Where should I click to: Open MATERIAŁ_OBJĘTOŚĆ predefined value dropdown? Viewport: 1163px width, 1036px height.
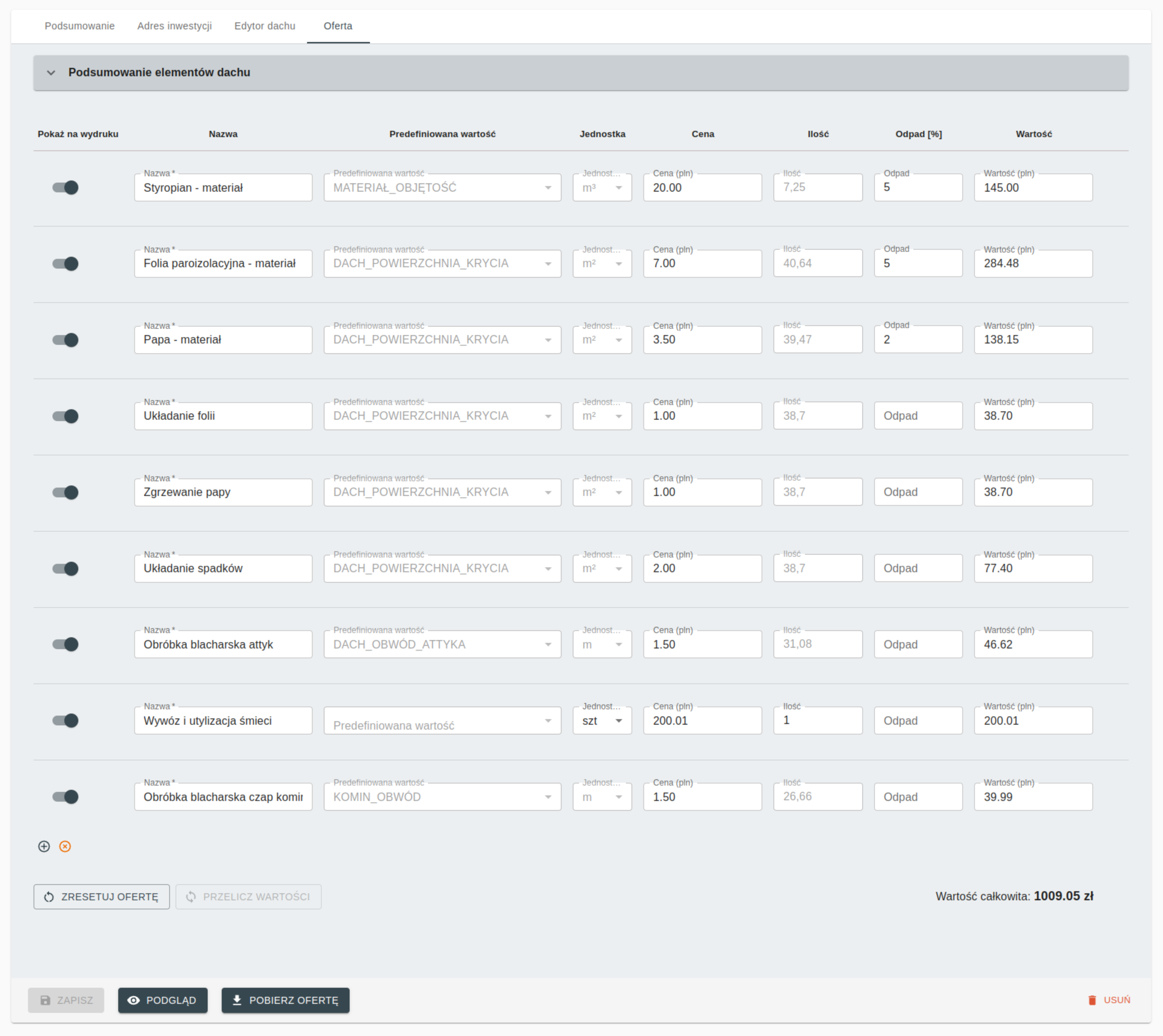[x=442, y=187]
